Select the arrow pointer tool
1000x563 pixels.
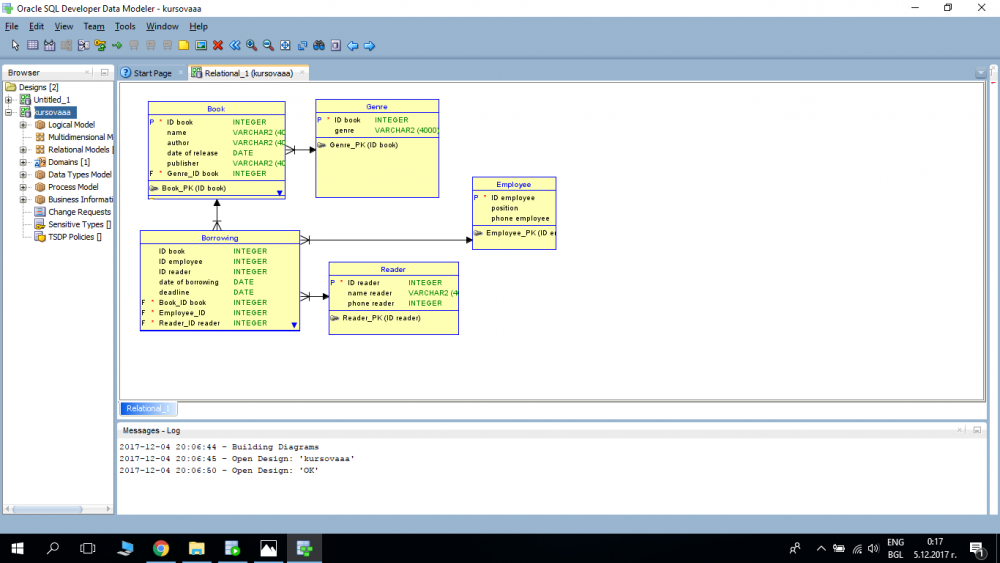click(x=15, y=45)
